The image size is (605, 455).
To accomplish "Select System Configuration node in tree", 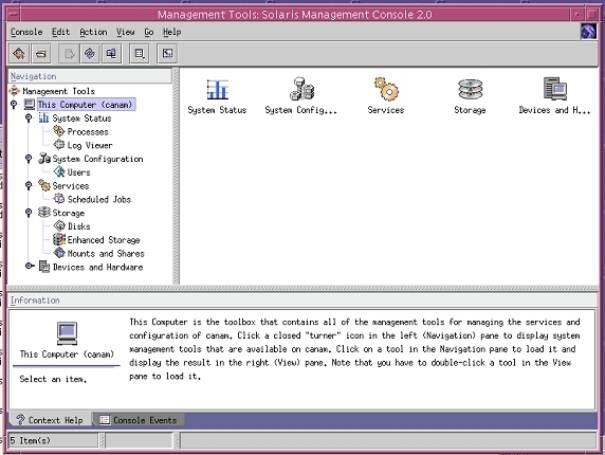I will point(98,159).
